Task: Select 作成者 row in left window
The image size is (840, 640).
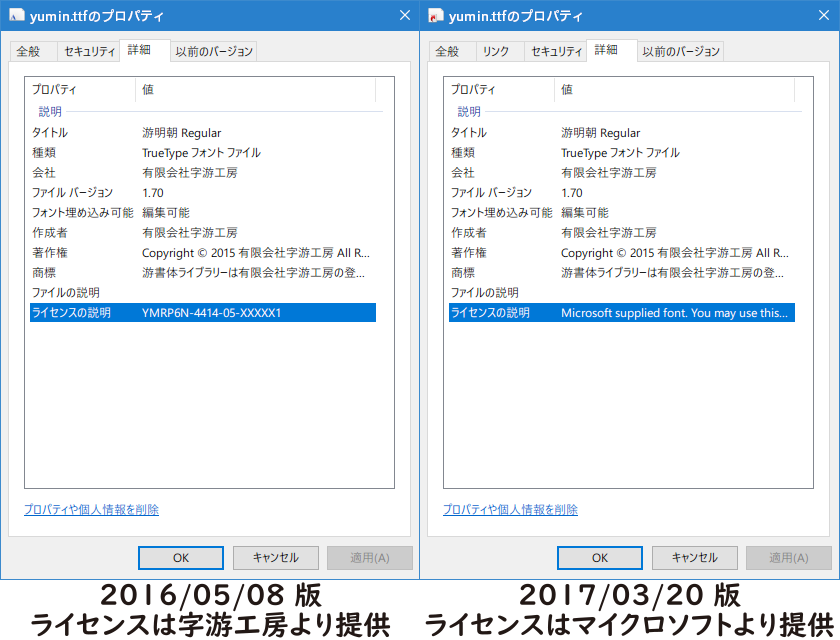Action: tap(203, 232)
